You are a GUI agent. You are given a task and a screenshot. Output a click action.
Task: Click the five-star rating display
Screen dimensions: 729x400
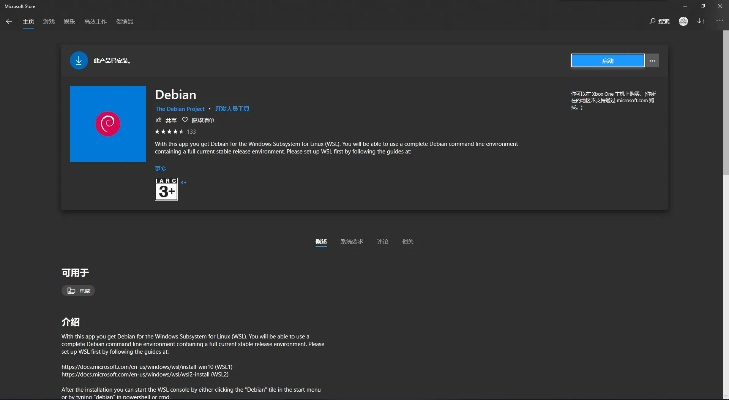(169, 131)
